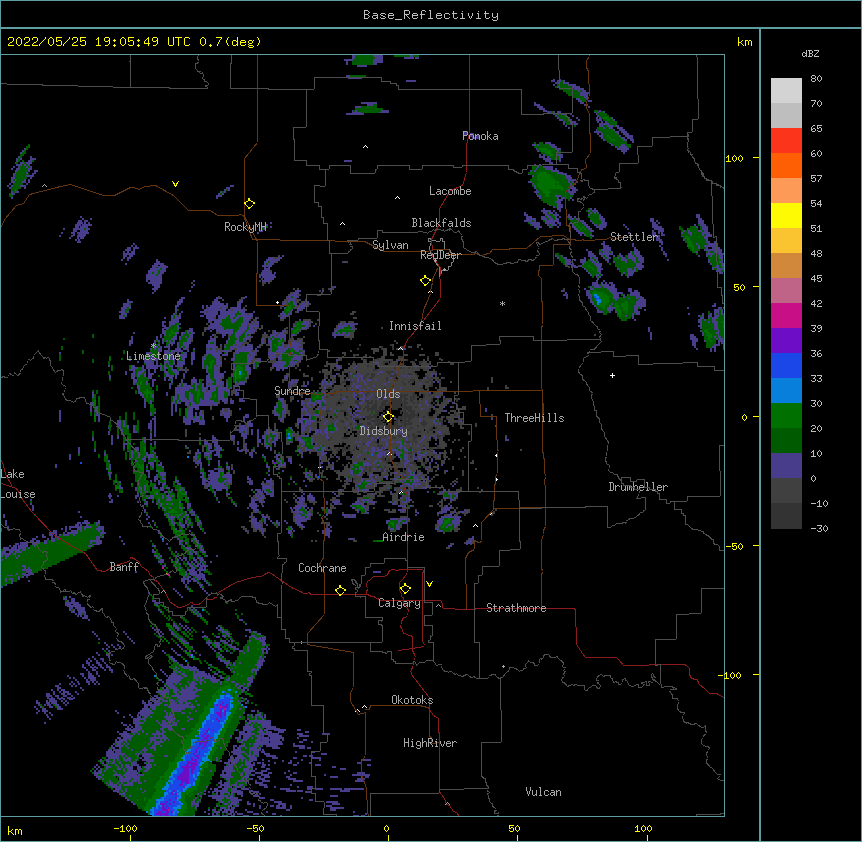Click the Airdrie city label
862x842 pixels.
[x=403, y=537]
